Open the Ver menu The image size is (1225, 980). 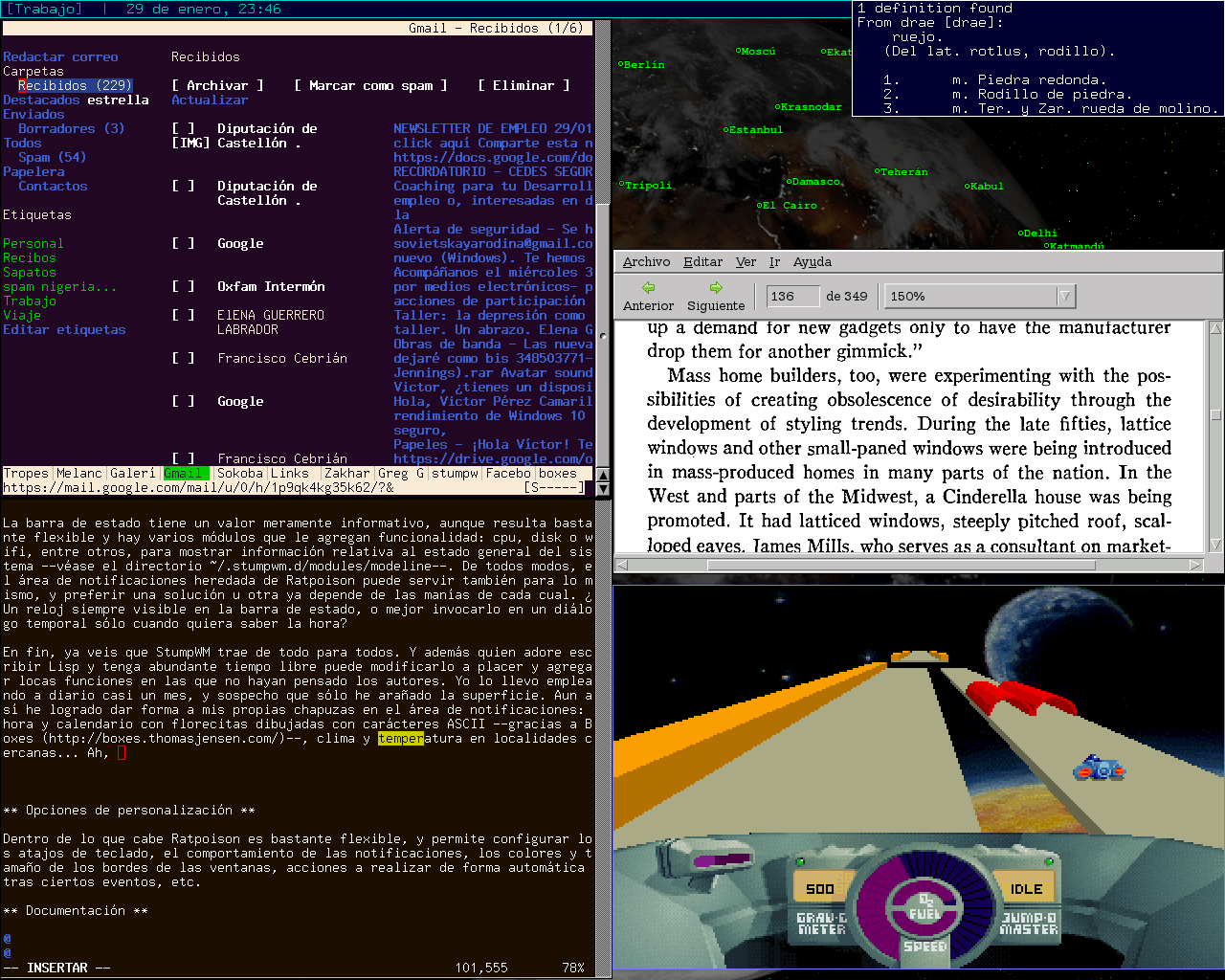coord(746,261)
